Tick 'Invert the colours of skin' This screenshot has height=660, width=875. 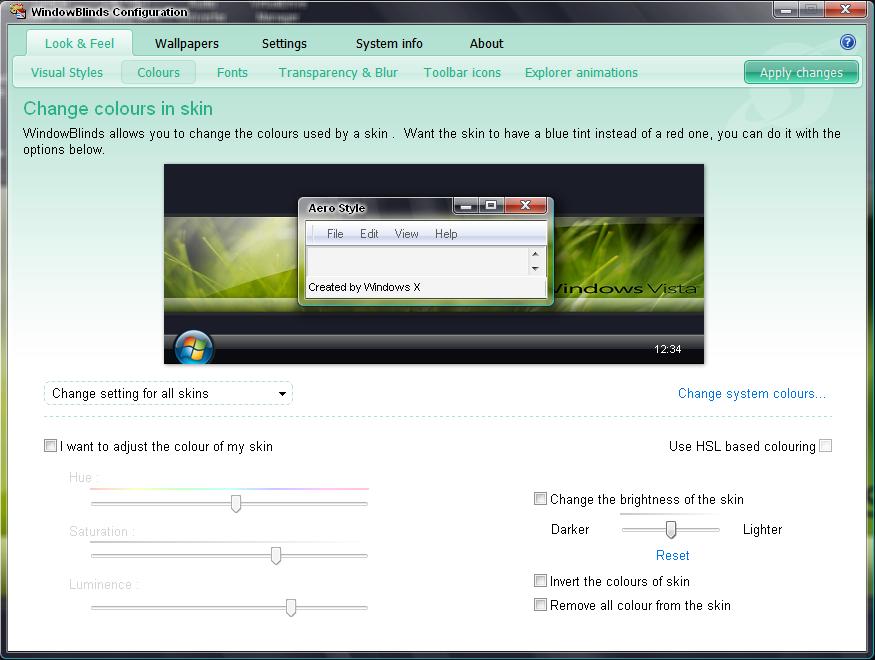coord(540,581)
